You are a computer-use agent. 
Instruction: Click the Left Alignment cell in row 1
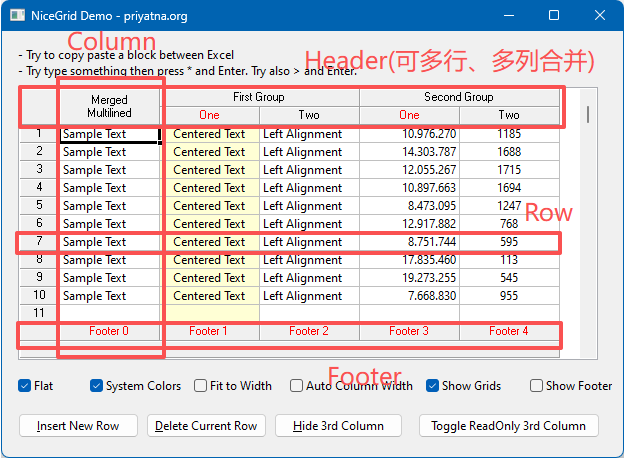(x=309, y=134)
